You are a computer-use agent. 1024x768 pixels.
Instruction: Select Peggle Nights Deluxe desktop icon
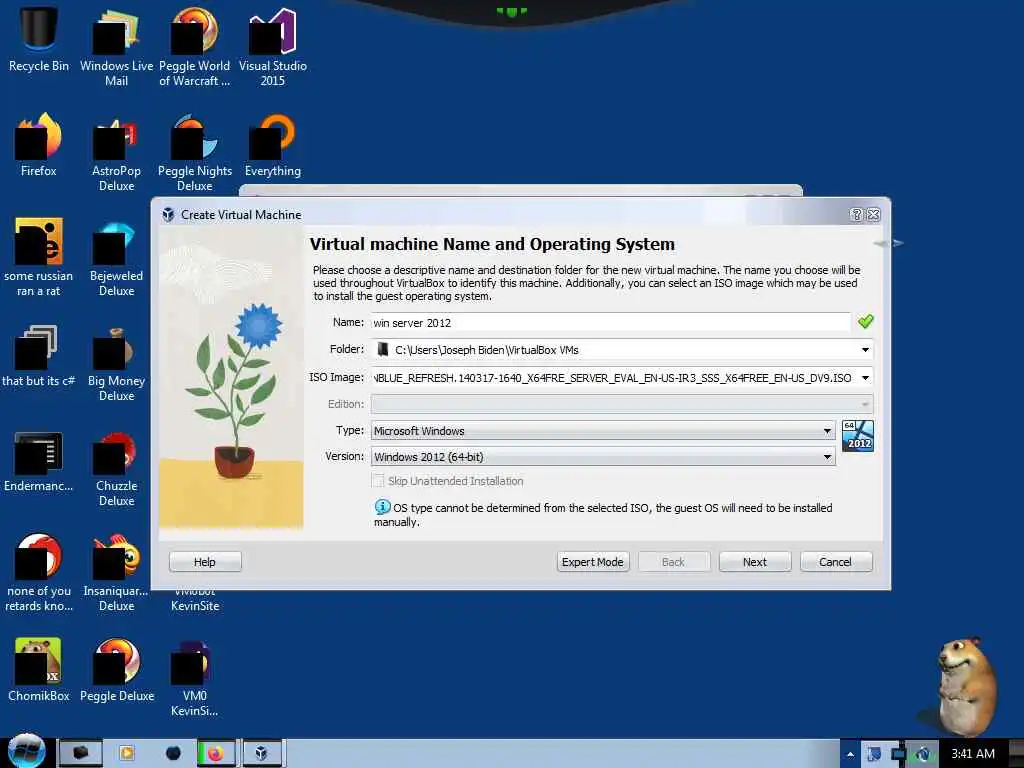point(194,152)
